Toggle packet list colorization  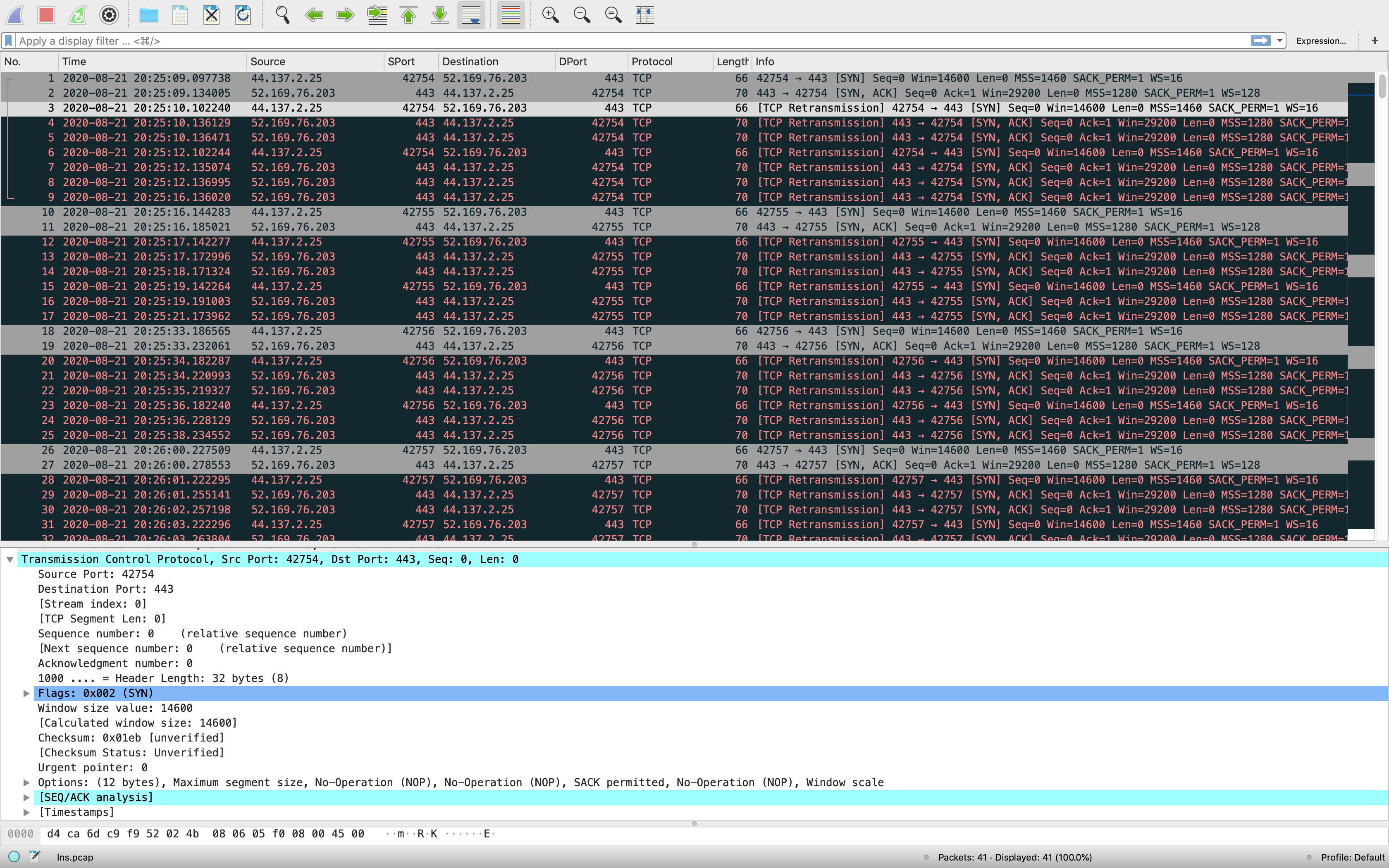510,15
